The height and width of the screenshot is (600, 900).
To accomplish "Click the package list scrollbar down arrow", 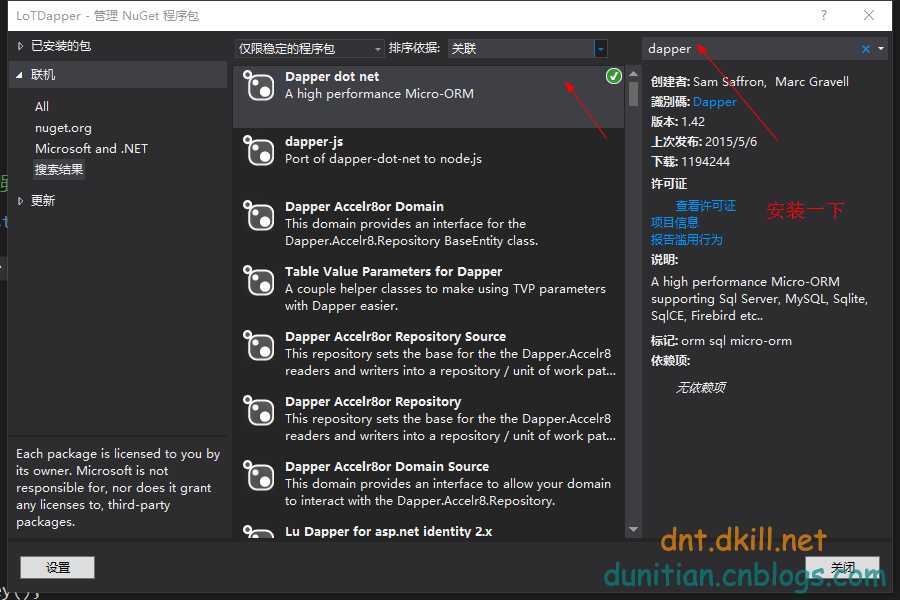I will (633, 529).
